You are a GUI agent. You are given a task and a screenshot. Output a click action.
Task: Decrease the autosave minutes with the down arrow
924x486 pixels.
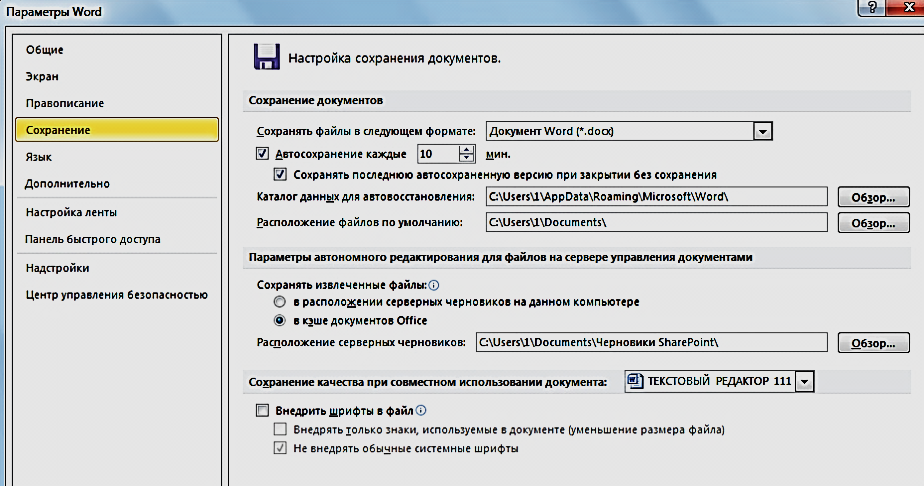[467, 158]
